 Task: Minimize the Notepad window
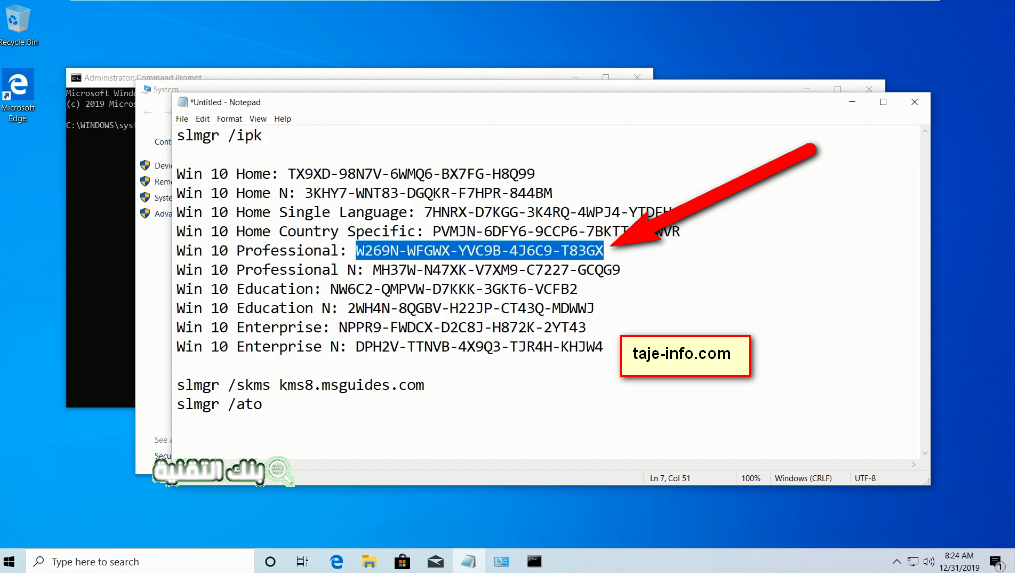852,102
